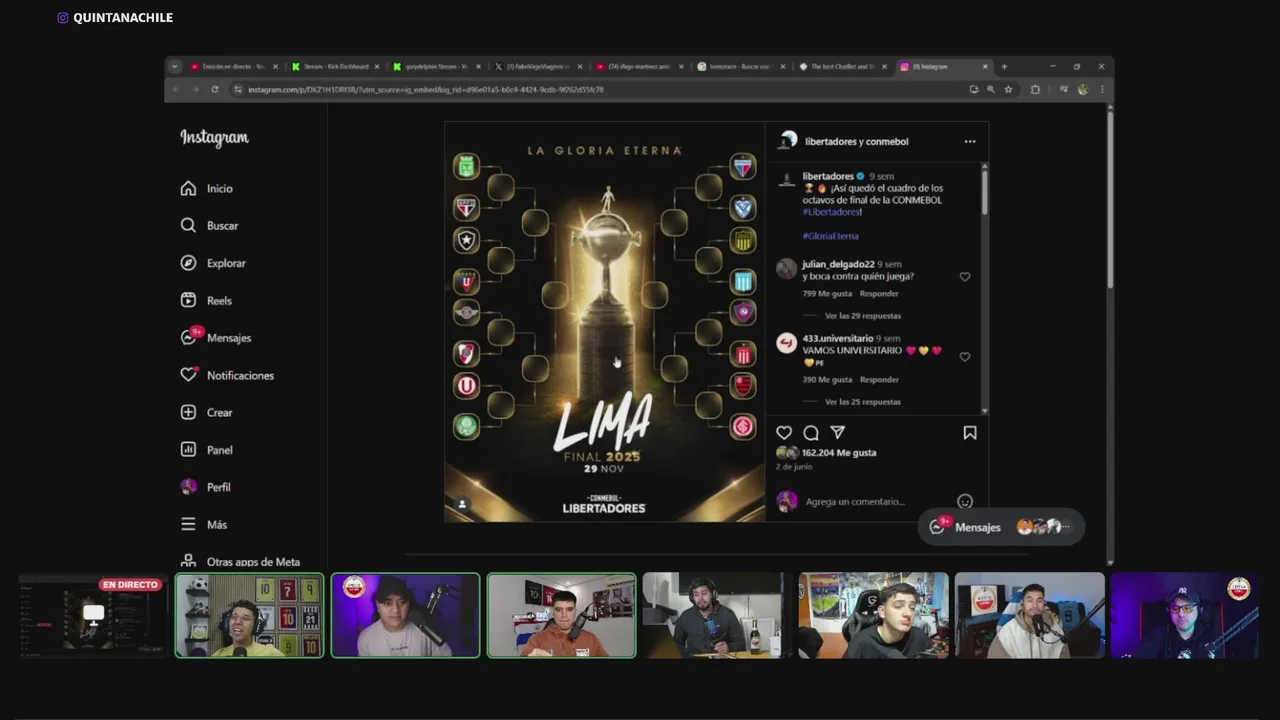Open the floating Mensajes widget

coord(1001,527)
